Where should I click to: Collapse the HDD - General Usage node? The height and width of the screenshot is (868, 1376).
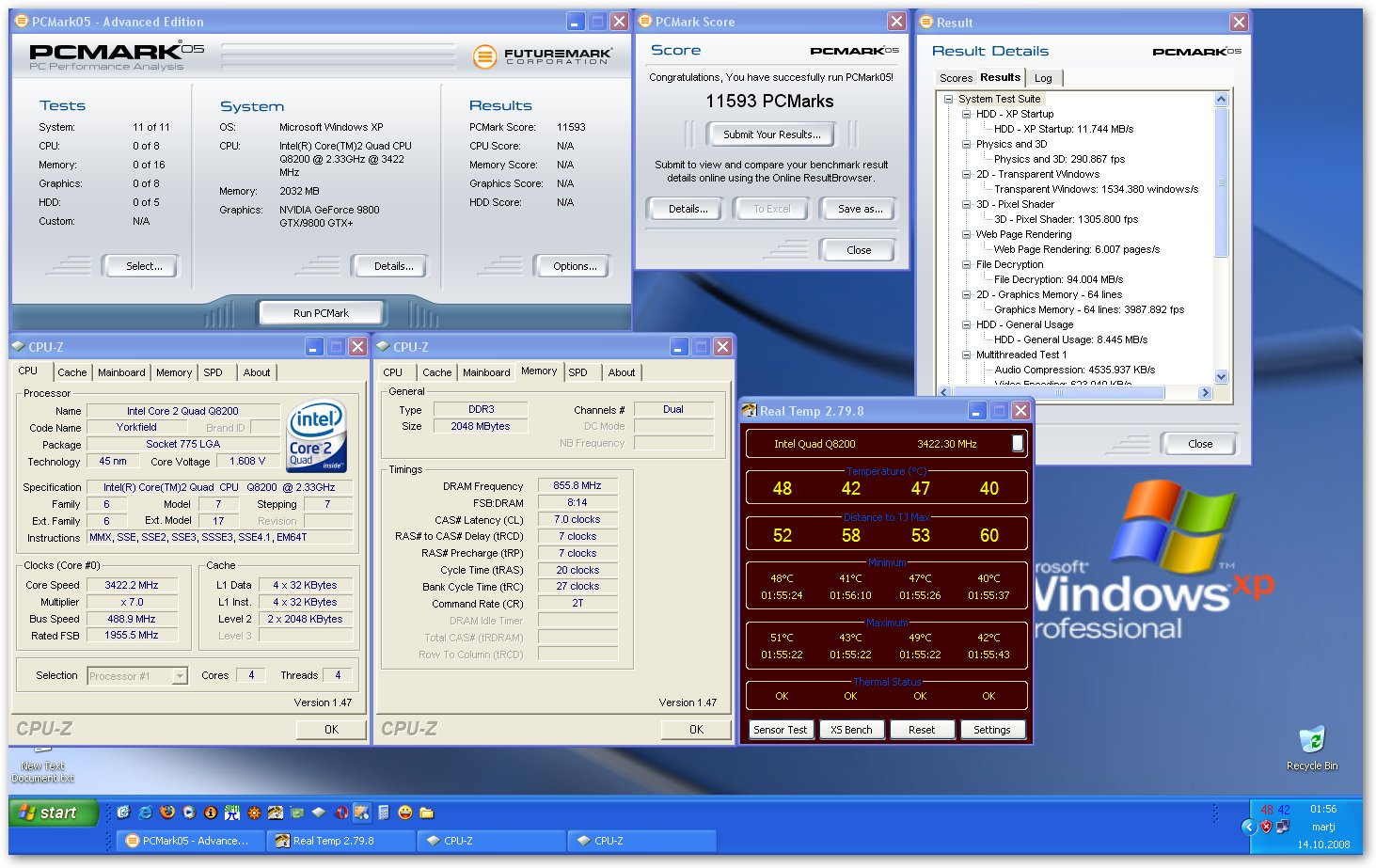point(966,324)
